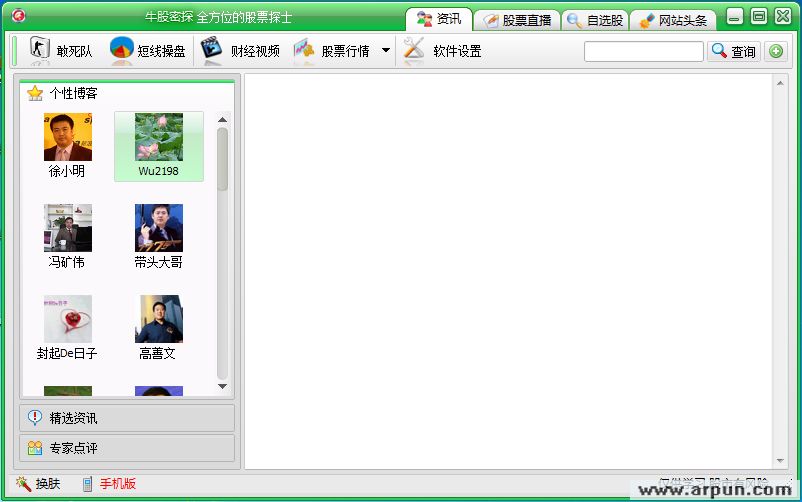Open the 手机版 phone icon
Viewport: 802px width, 502px height.
click(88, 484)
